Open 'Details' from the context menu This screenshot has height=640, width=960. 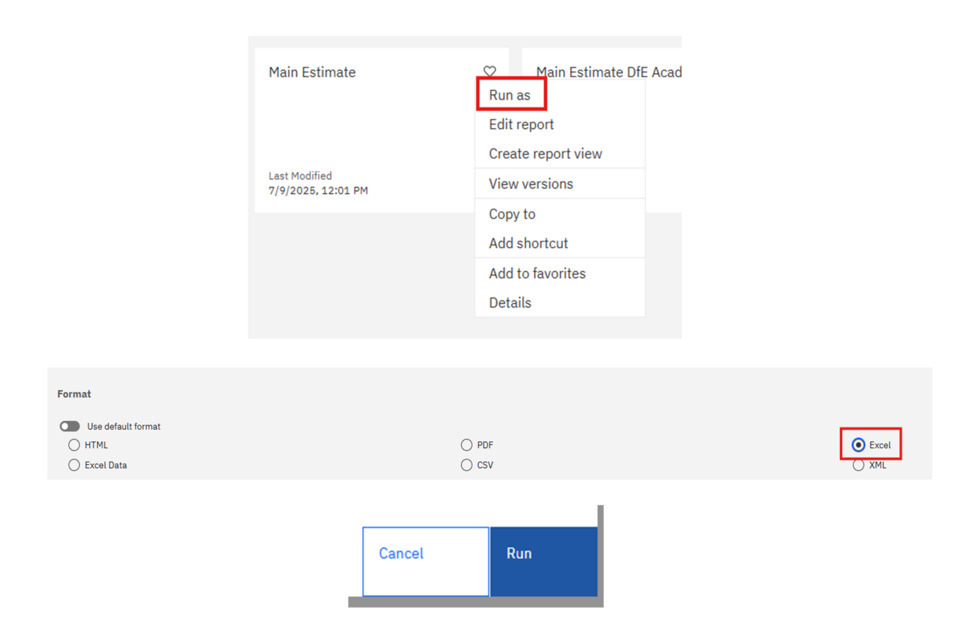pyautogui.click(x=510, y=303)
